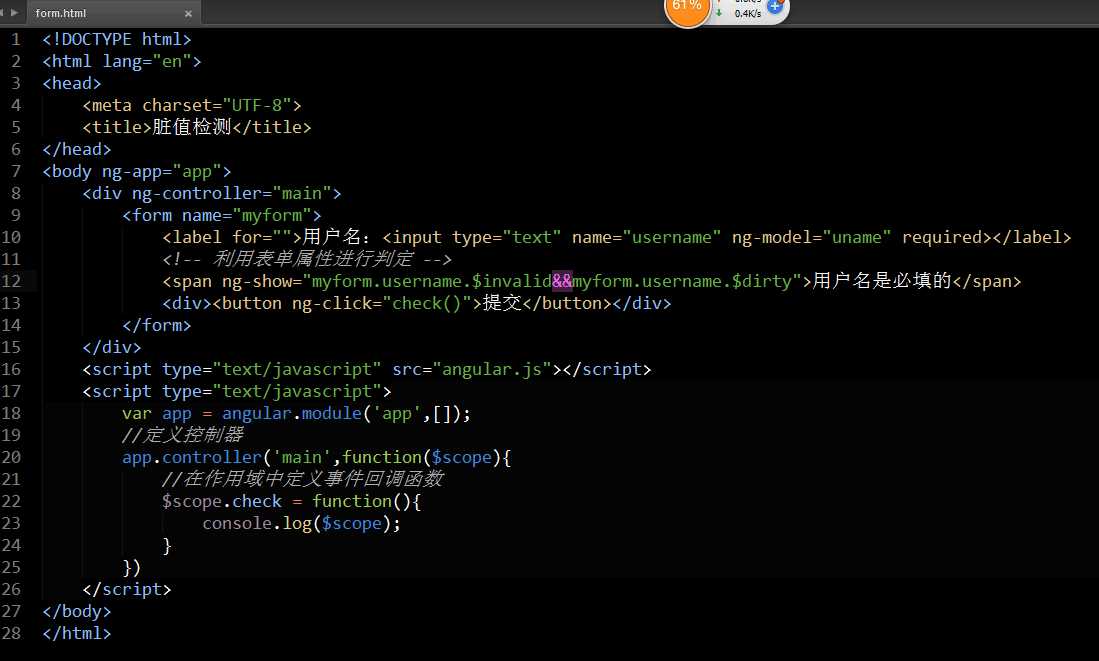
Task: Open the orange 61% memory accelerator ball
Action: (x=687, y=8)
